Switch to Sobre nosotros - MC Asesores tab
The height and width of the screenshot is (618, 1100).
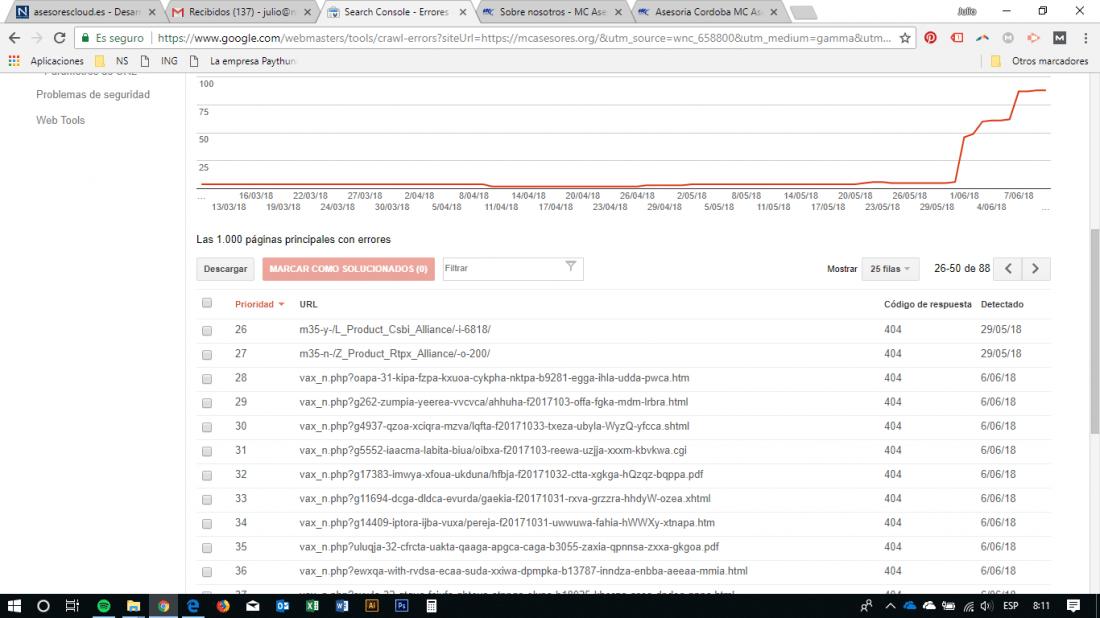553,12
